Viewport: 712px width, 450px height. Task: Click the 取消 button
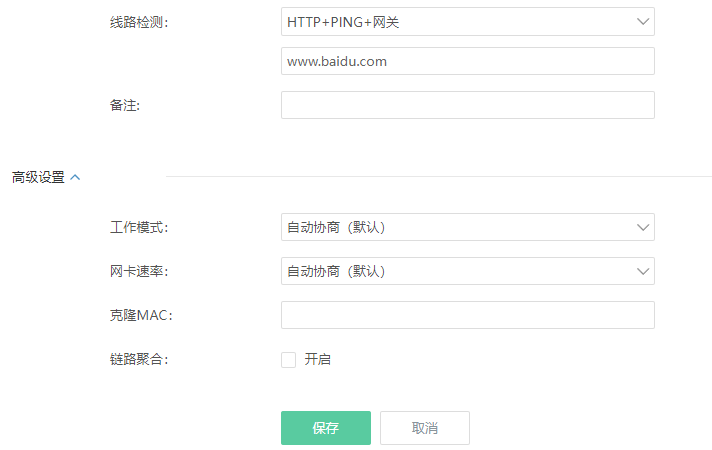click(425, 428)
